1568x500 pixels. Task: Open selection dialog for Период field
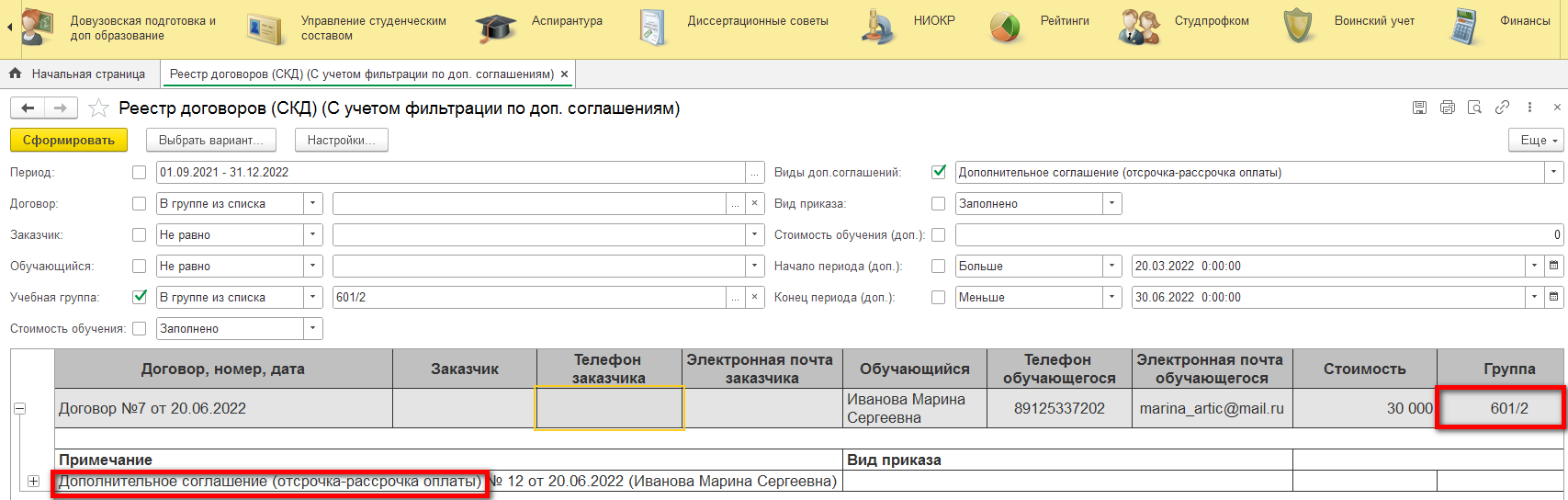pos(754,173)
